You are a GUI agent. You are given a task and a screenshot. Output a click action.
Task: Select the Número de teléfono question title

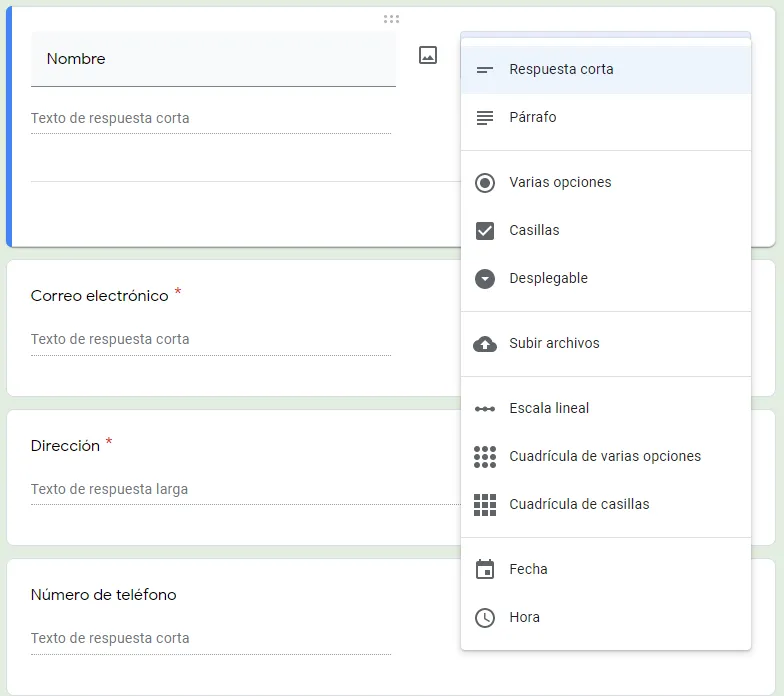pyautogui.click(x=104, y=594)
